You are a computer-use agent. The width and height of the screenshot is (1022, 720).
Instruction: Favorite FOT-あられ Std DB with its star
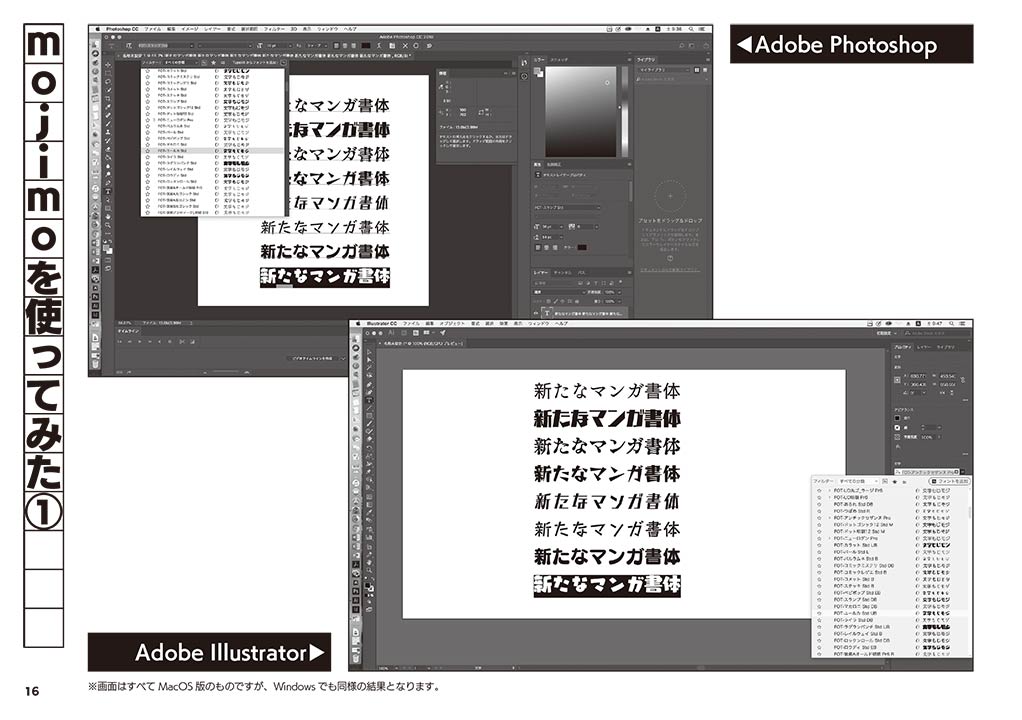tap(819, 504)
